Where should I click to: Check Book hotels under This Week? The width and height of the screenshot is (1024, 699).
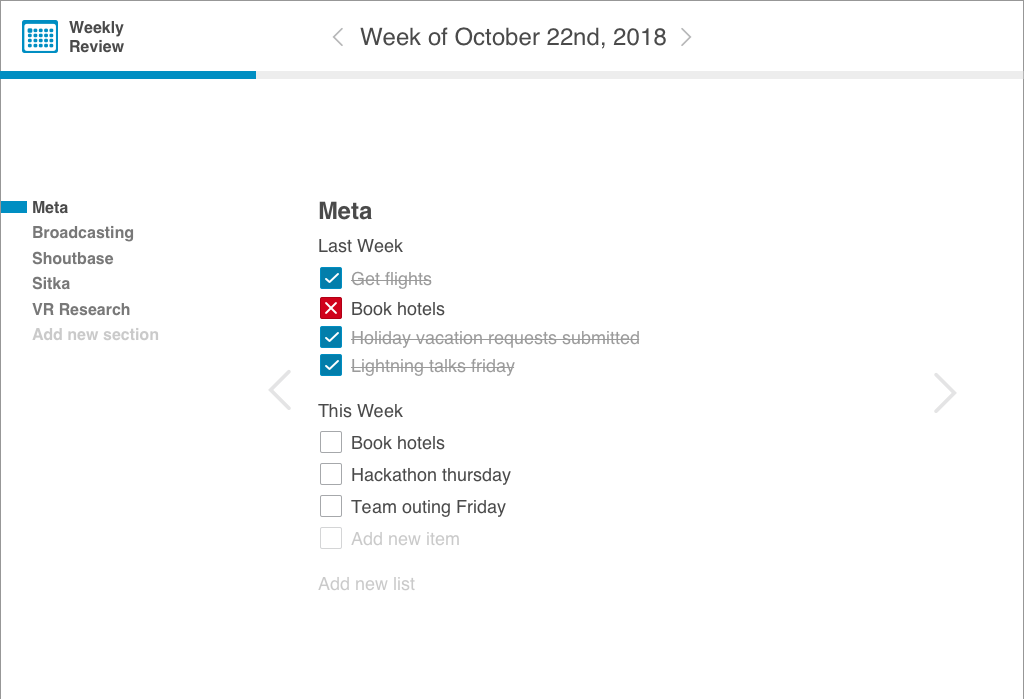(x=331, y=441)
